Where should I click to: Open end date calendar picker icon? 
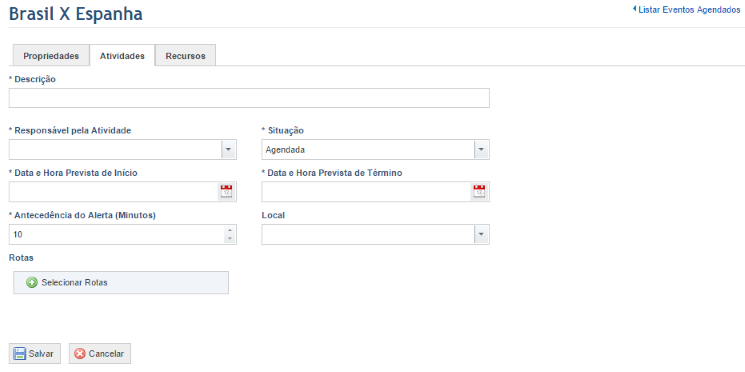click(x=479, y=191)
